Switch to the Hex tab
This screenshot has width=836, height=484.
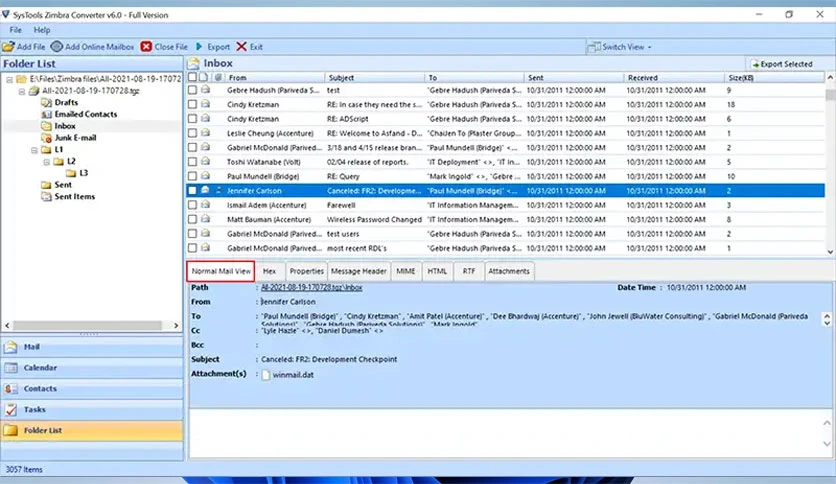(269, 271)
